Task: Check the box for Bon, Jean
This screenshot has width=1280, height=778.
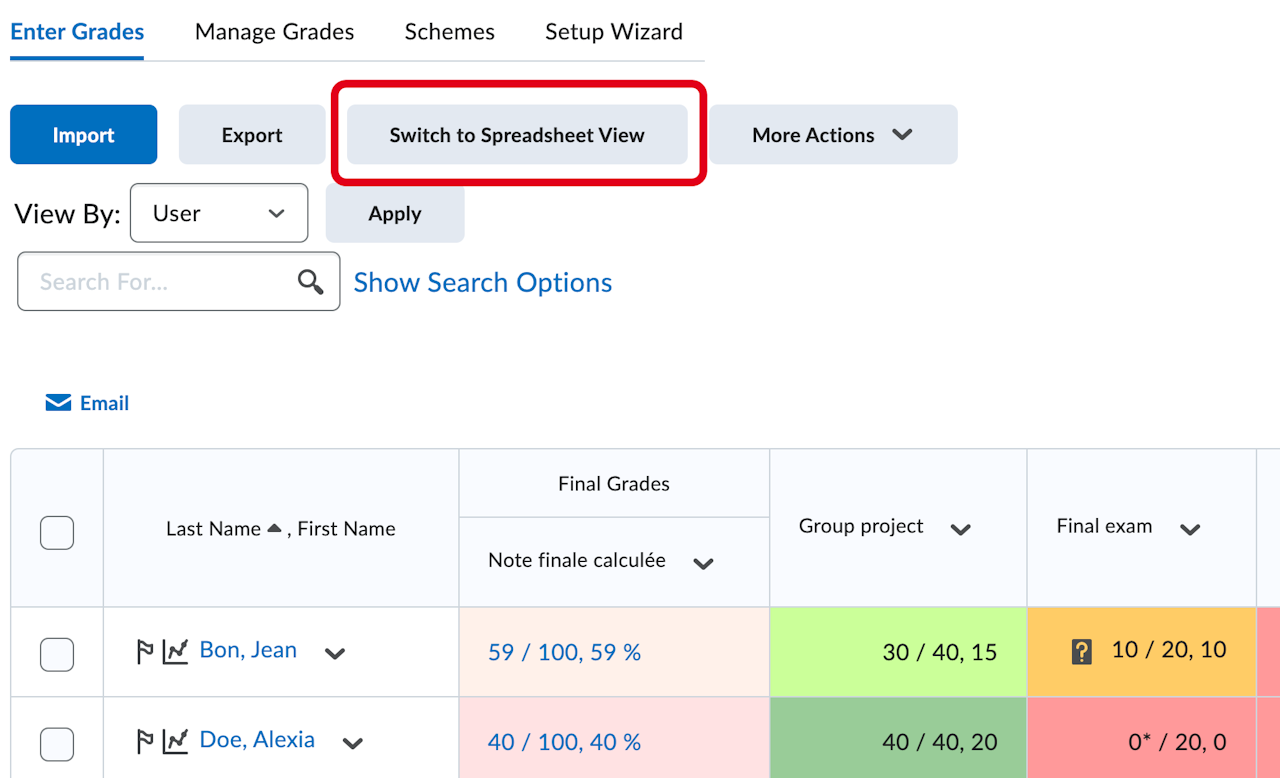Action: coord(57,654)
